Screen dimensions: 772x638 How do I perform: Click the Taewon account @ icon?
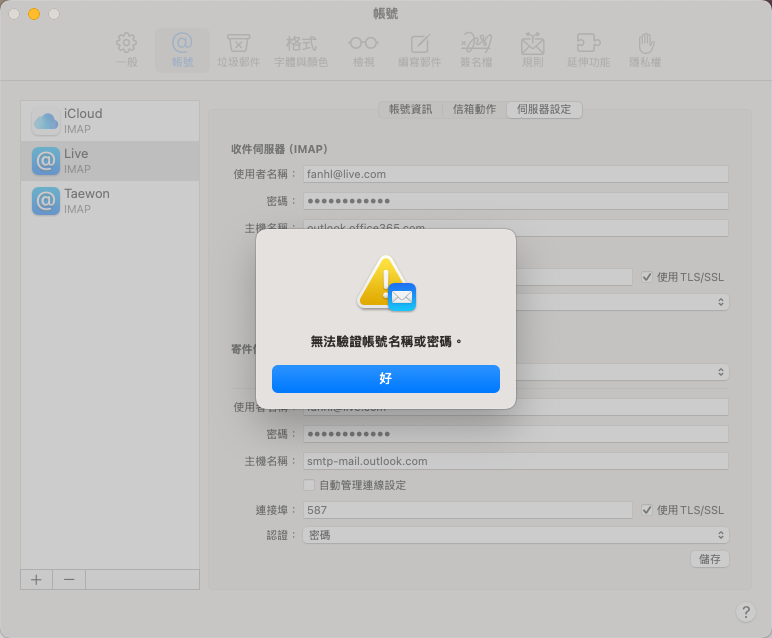click(46, 201)
